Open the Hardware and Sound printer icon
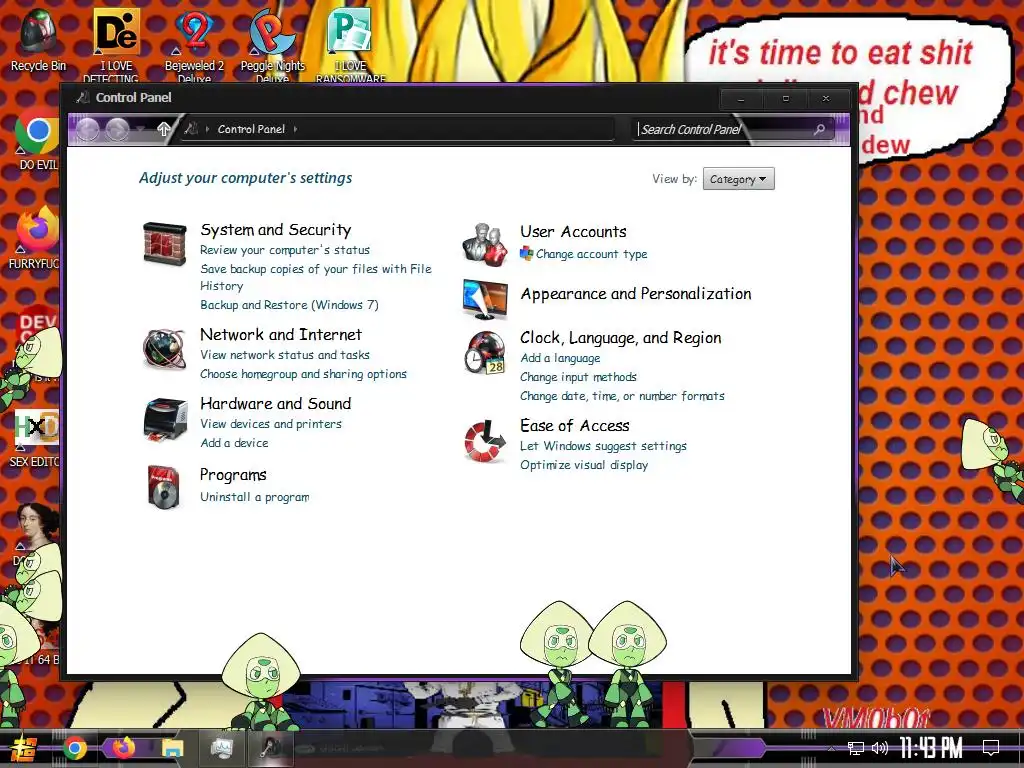 coord(165,419)
